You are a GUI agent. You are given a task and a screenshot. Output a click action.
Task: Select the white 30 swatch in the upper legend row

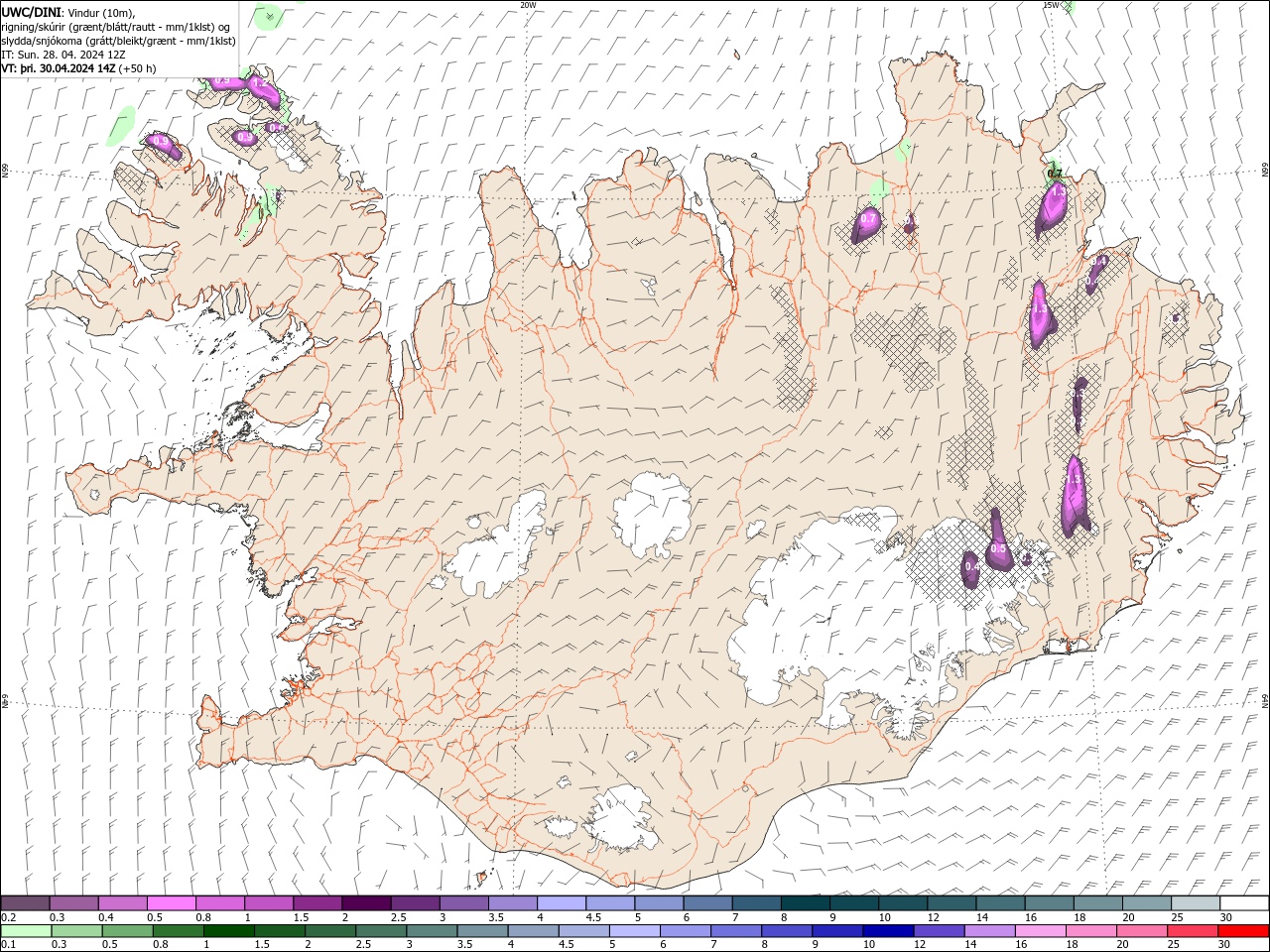[1245, 902]
